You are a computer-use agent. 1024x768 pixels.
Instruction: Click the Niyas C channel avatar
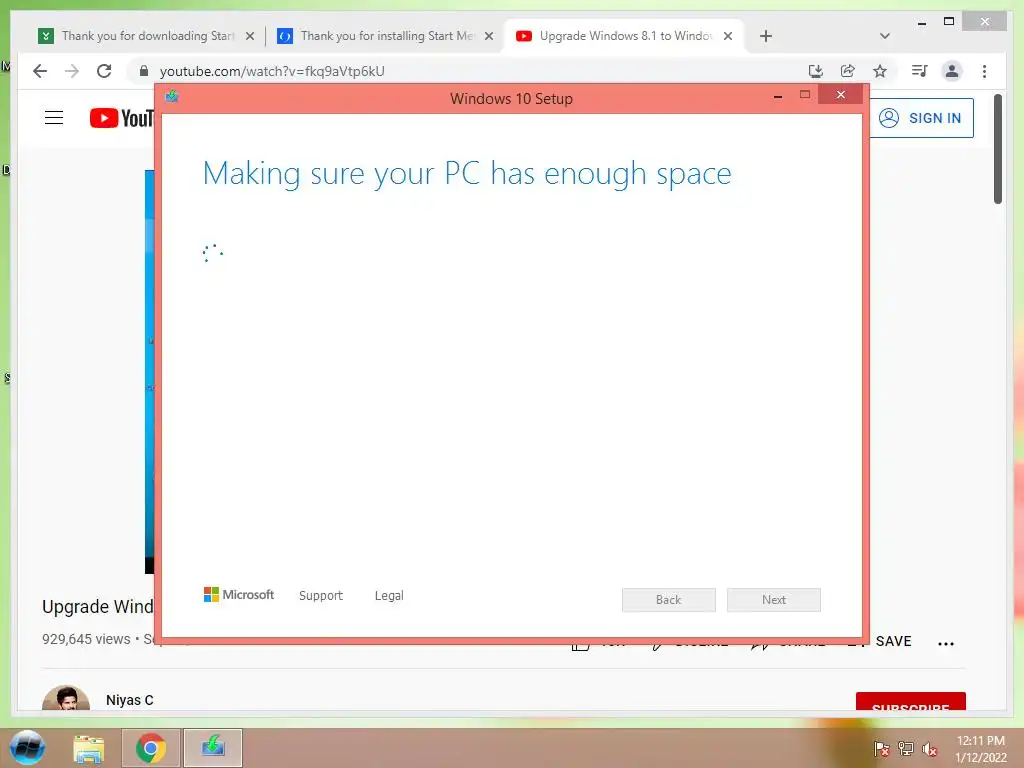point(65,697)
